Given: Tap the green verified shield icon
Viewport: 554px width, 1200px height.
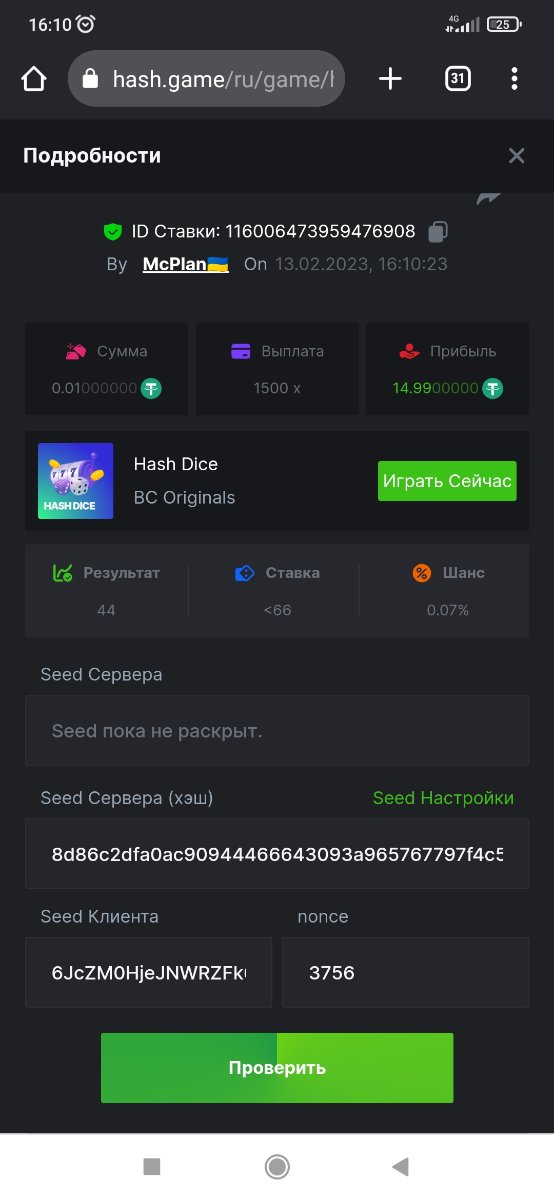Looking at the screenshot, I should pyautogui.click(x=113, y=232).
